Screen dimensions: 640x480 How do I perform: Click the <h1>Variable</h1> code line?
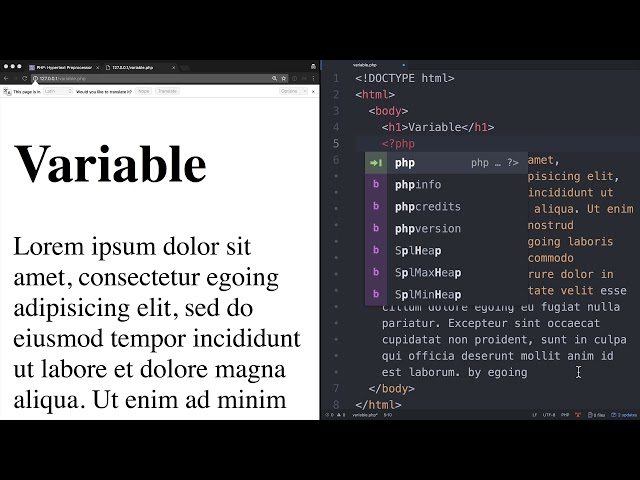coord(438,127)
